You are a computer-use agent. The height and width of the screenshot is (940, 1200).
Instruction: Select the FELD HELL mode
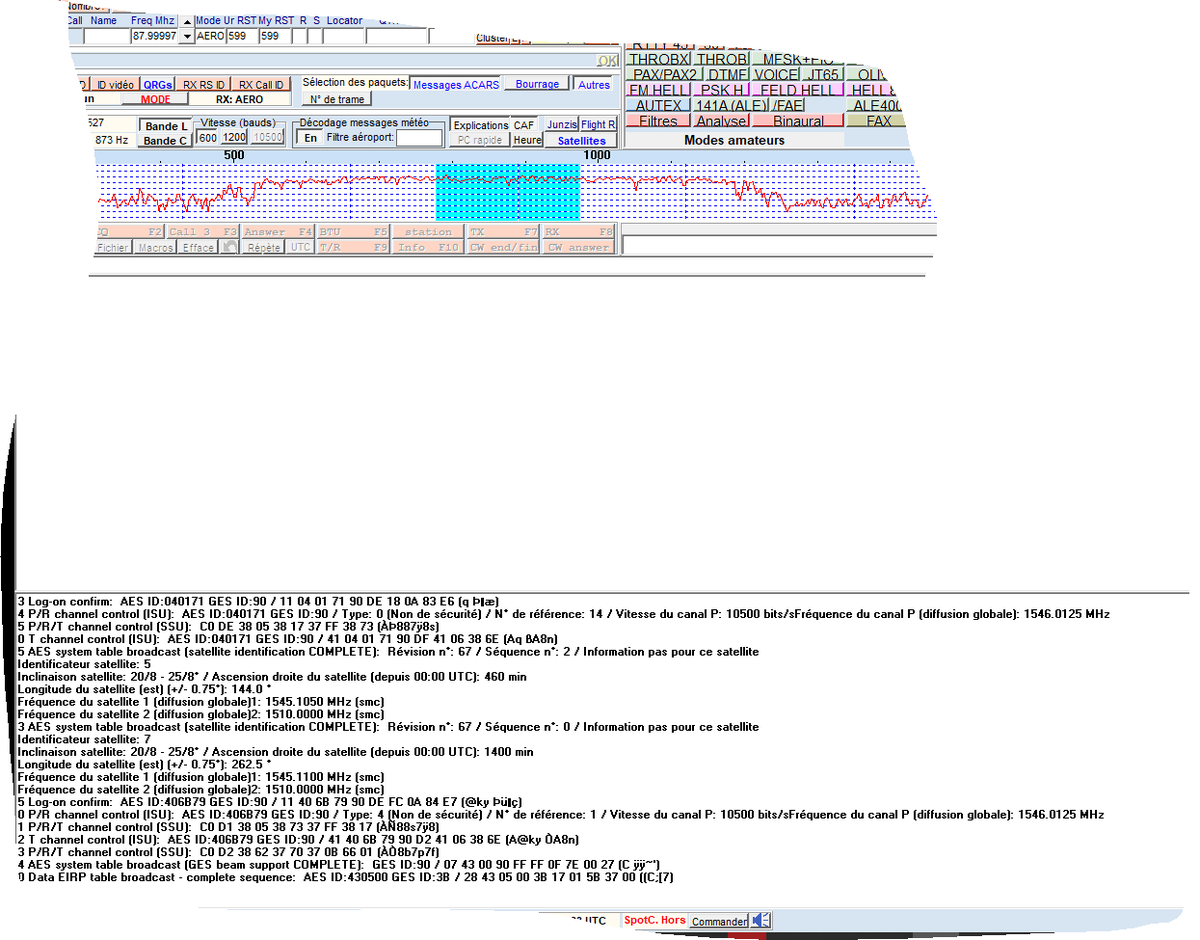point(797,90)
